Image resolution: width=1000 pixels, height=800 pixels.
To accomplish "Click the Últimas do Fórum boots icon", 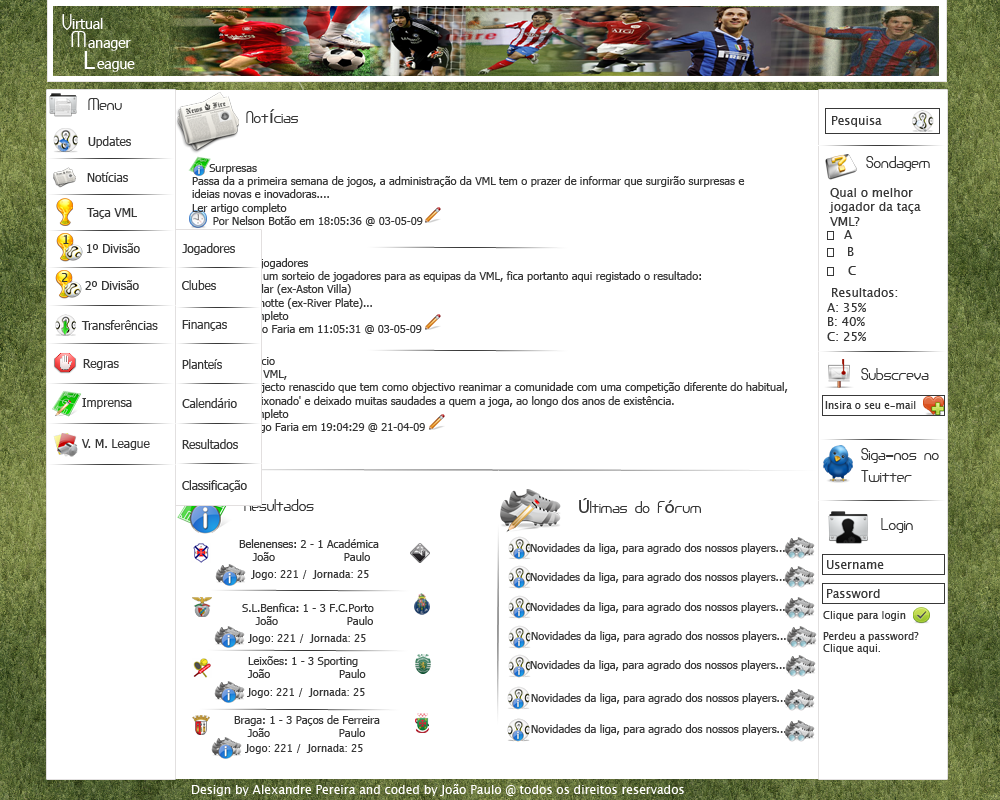I will point(531,510).
